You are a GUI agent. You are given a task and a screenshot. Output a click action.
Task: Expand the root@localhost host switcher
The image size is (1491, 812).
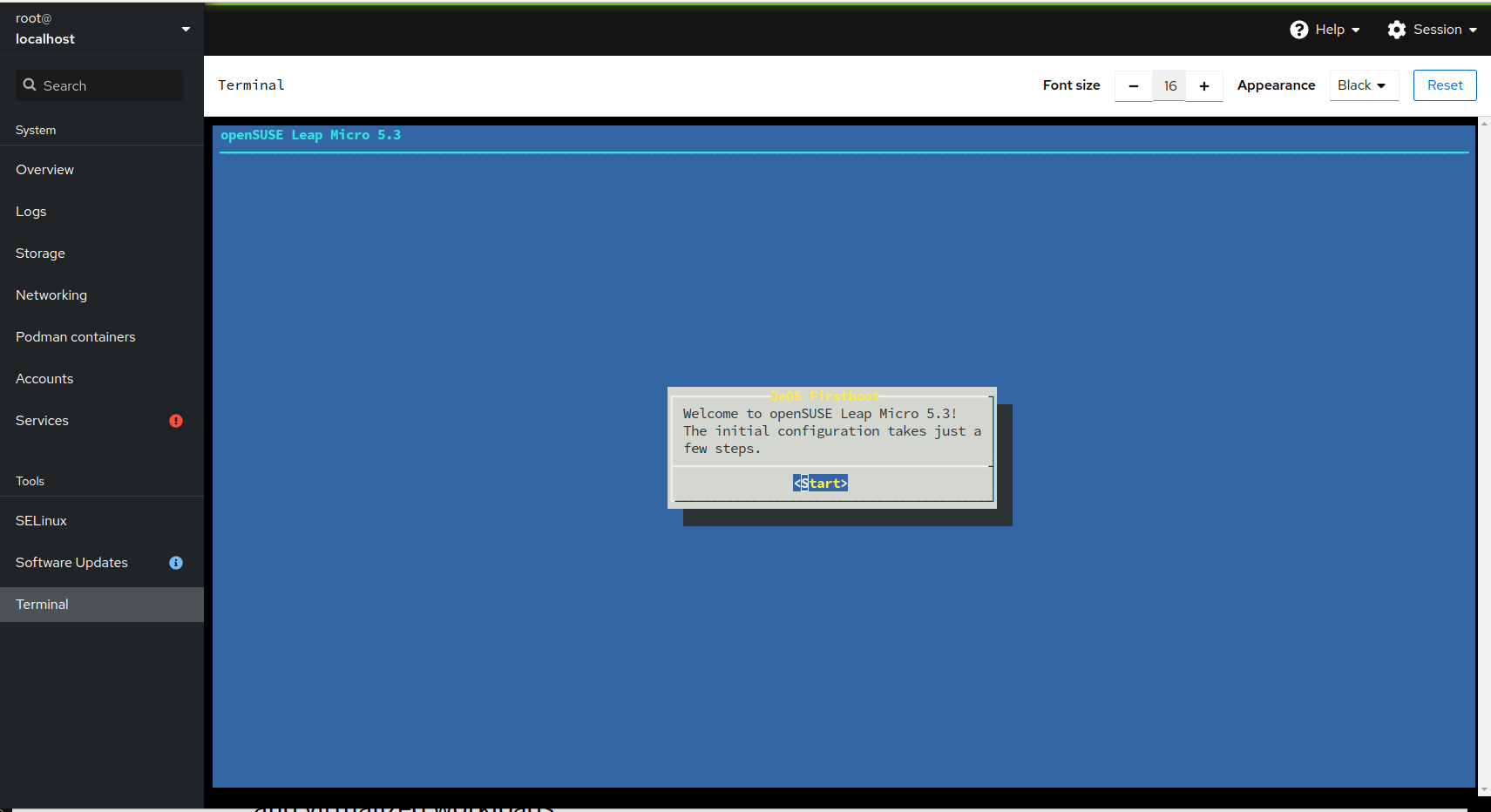click(x=185, y=28)
